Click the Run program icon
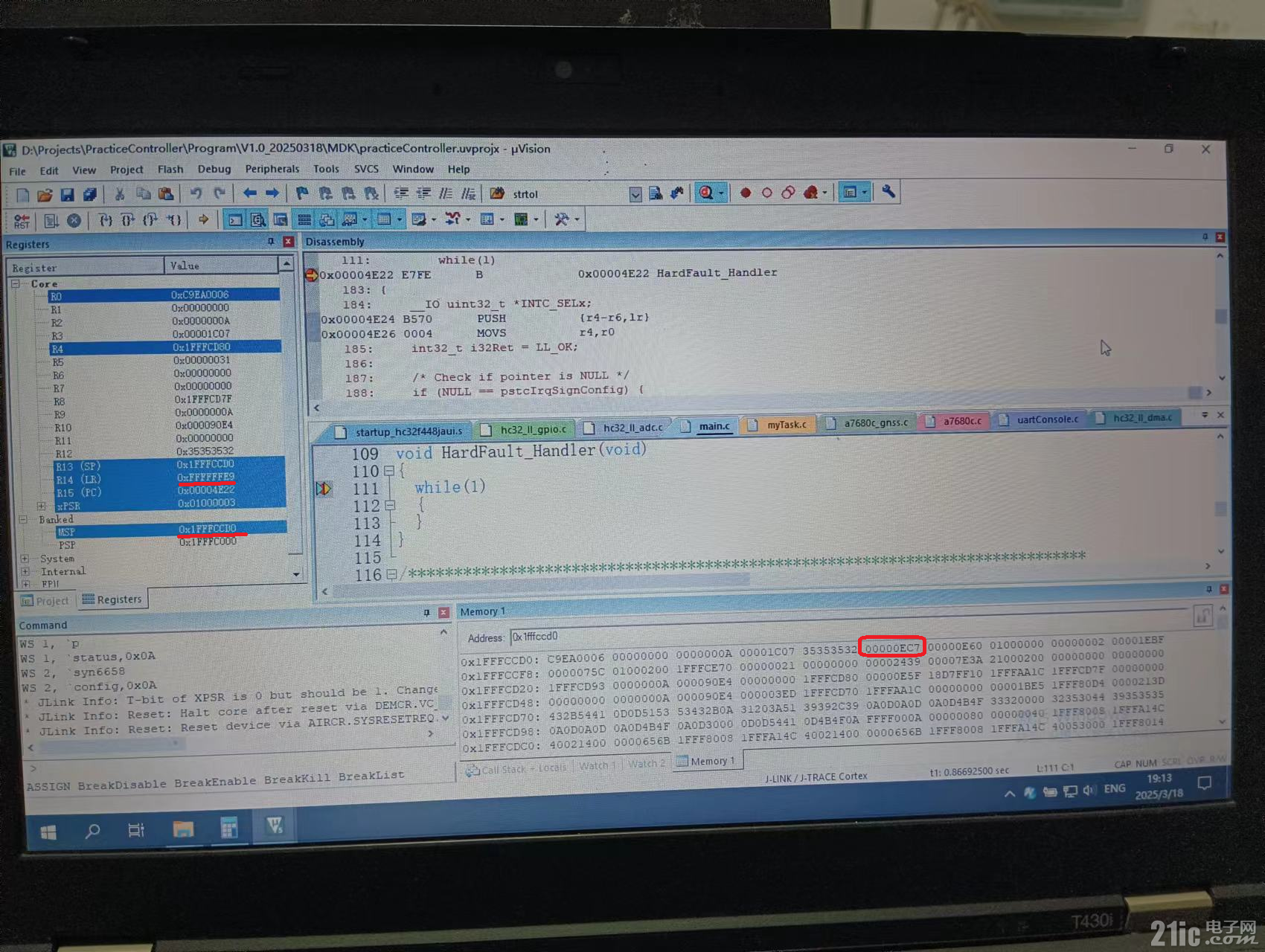 tap(51, 221)
